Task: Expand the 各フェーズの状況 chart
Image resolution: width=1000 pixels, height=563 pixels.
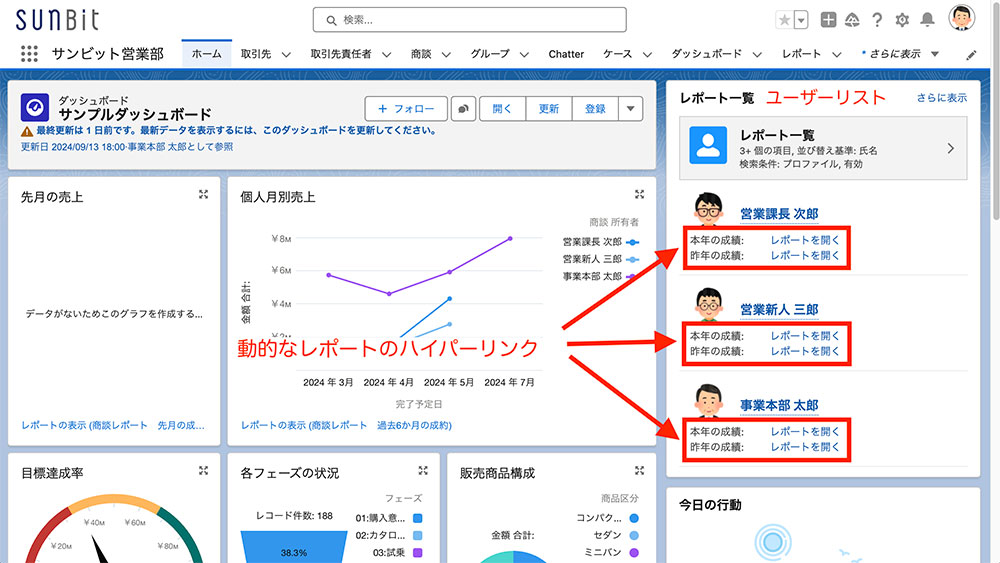Action: (x=423, y=471)
